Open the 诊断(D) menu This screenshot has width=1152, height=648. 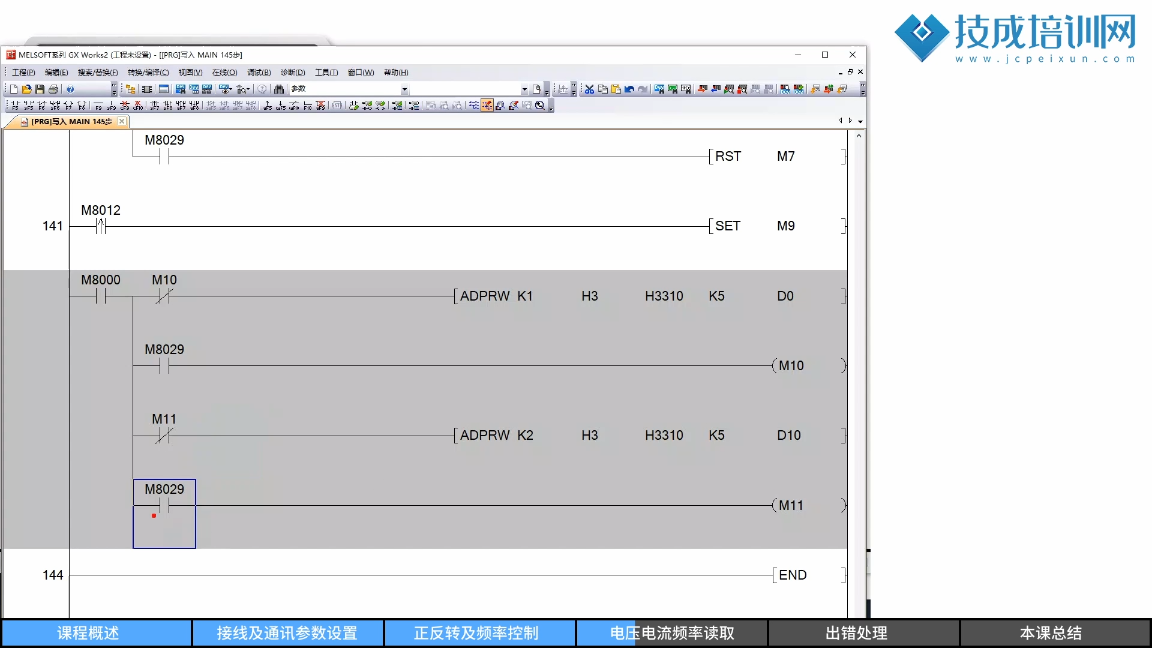tap(292, 73)
